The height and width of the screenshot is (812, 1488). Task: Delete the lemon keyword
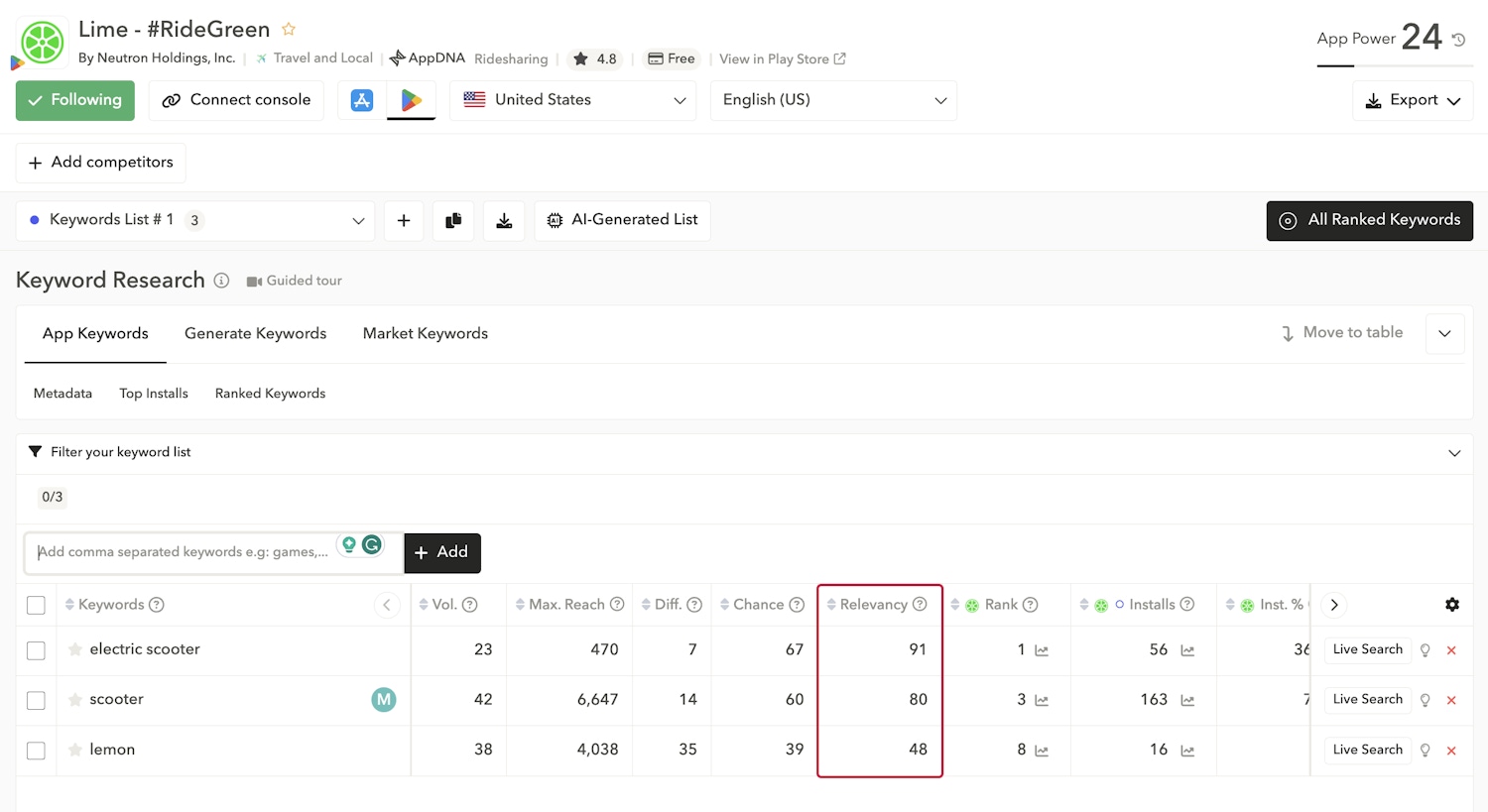click(1451, 751)
